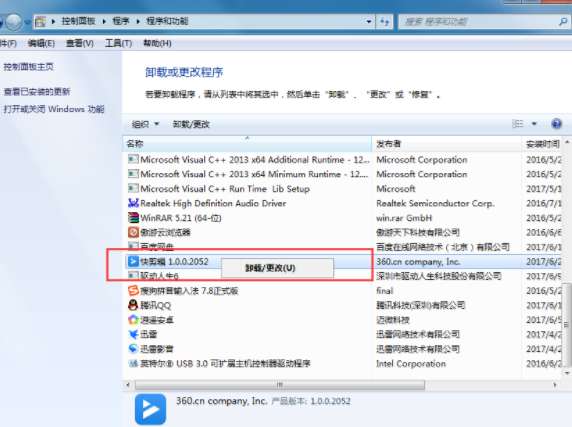Click the 傲游云浏览器 program icon

pyautogui.click(x=133, y=232)
